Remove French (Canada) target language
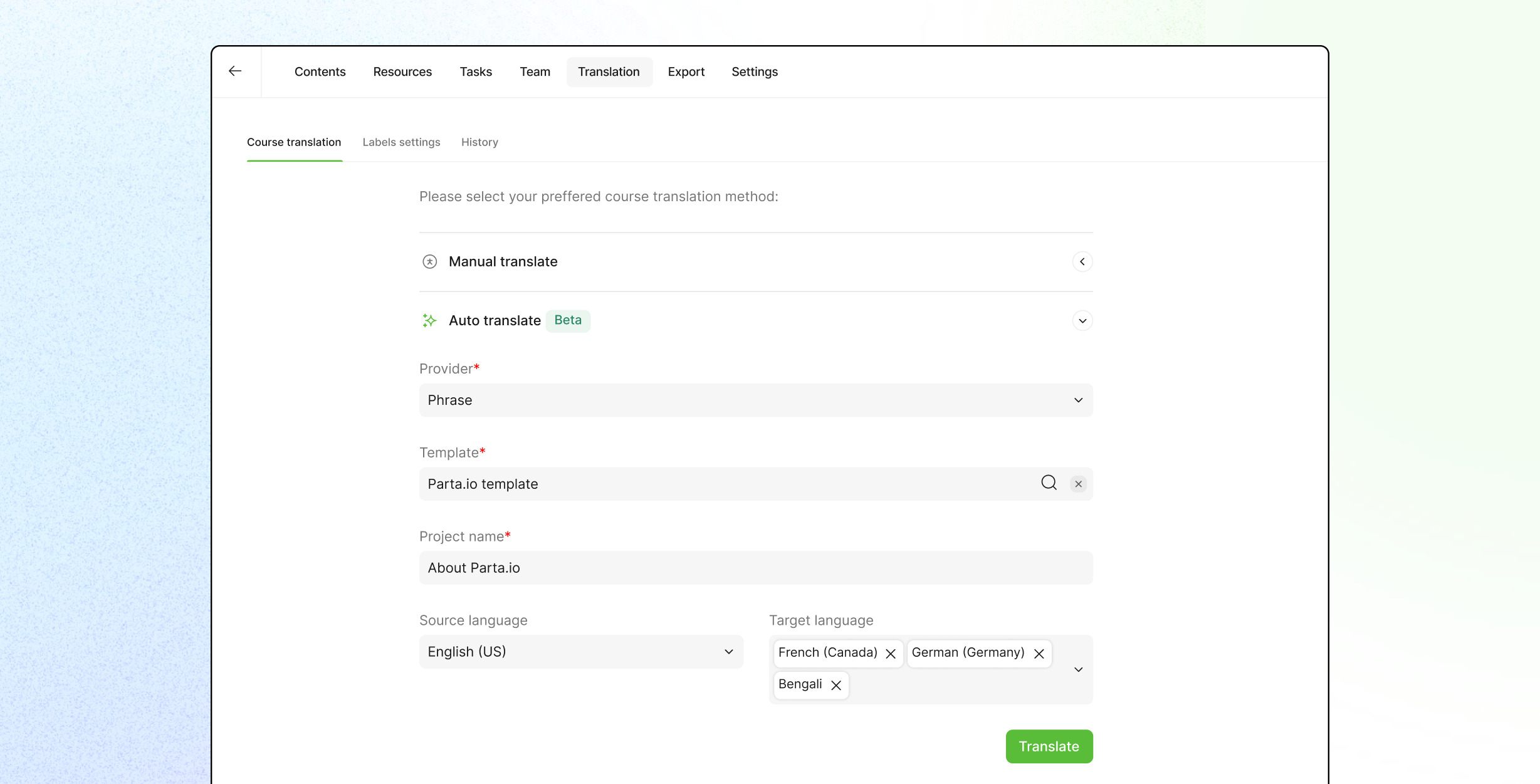The image size is (1540, 784). (x=891, y=654)
